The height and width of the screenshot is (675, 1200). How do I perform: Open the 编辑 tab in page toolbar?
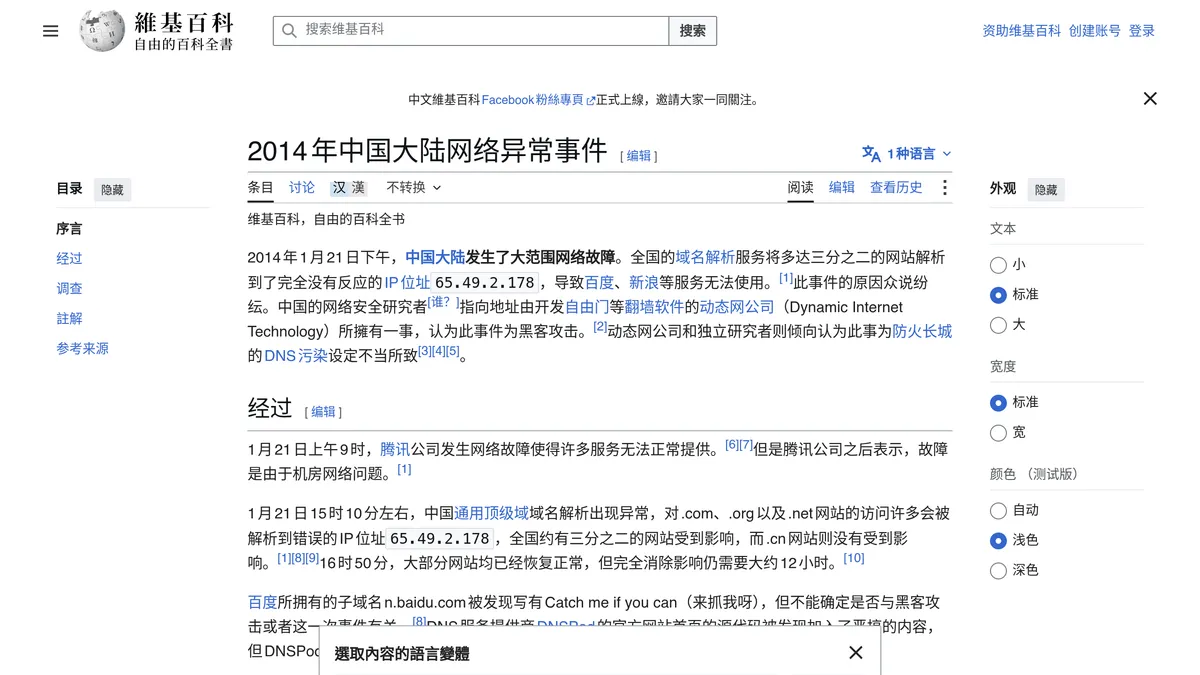pyautogui.click(x=842, y=188)
